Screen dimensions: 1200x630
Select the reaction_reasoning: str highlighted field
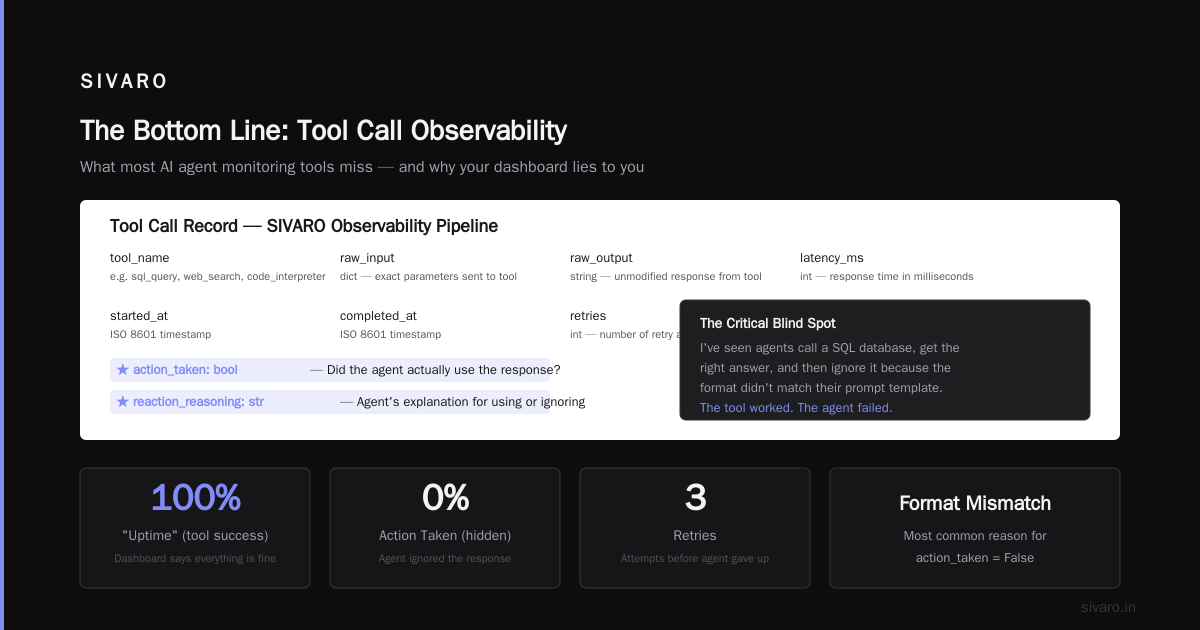pos(330,402)
